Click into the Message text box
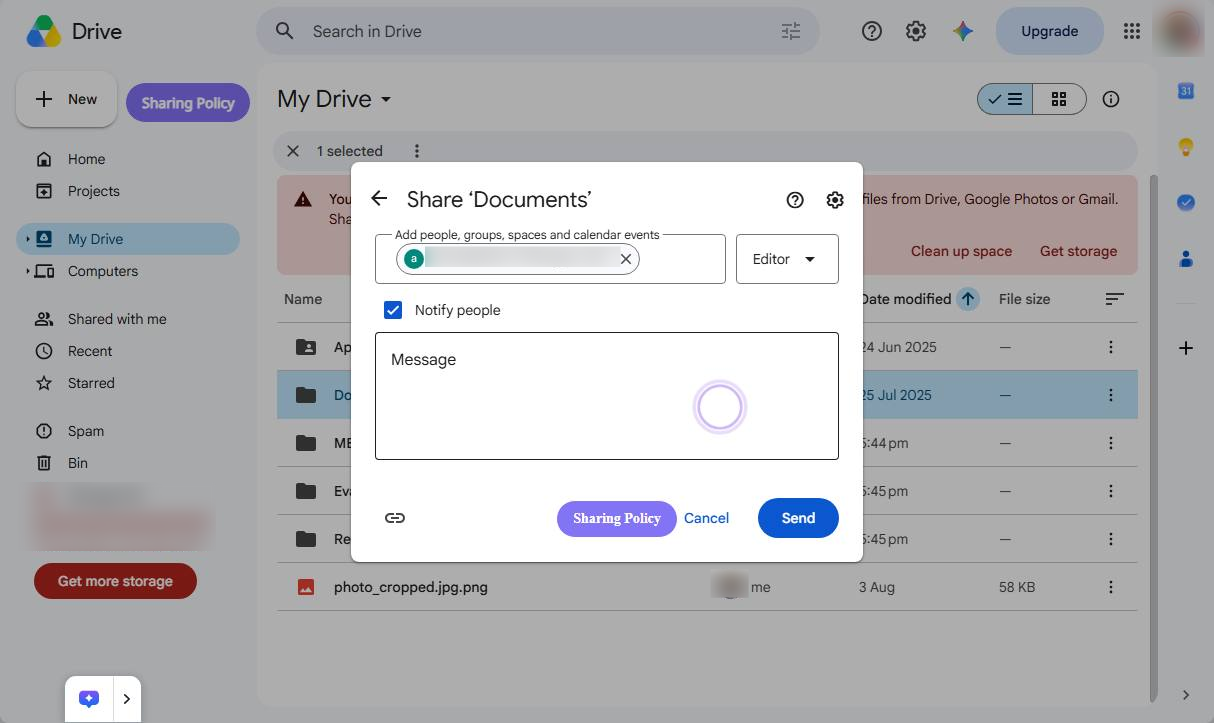This screenshot has width=1214, height=723. pos(607,396)
